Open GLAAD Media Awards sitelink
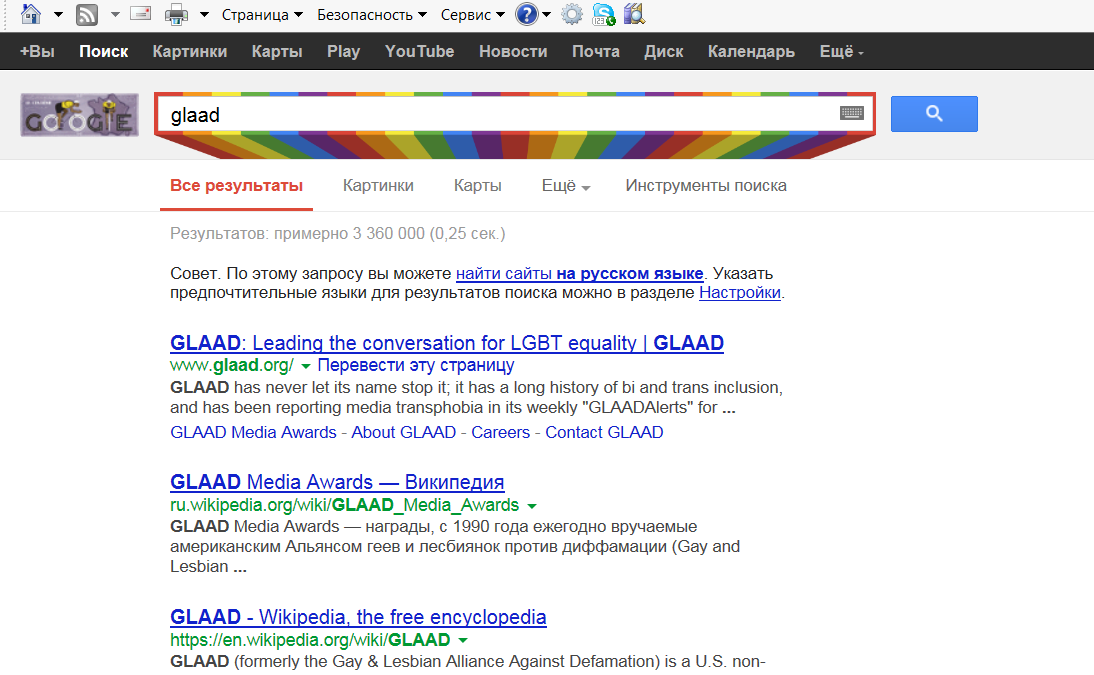 point(253,432)
